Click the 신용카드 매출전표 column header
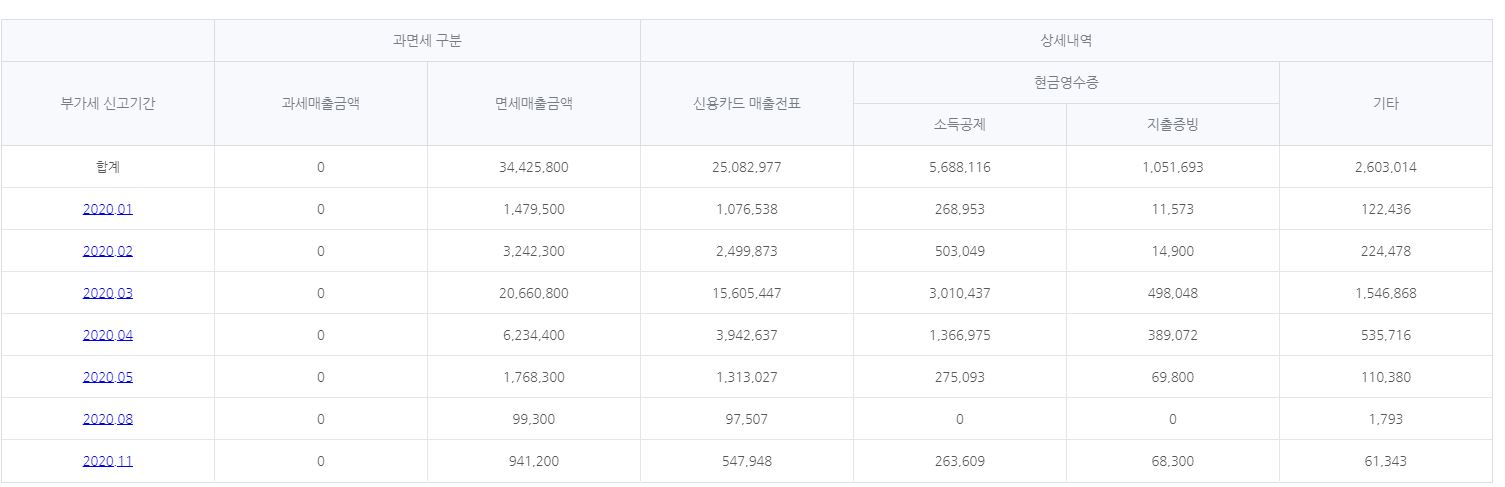Screen dimensions: 1505x487 coord(746,104)
